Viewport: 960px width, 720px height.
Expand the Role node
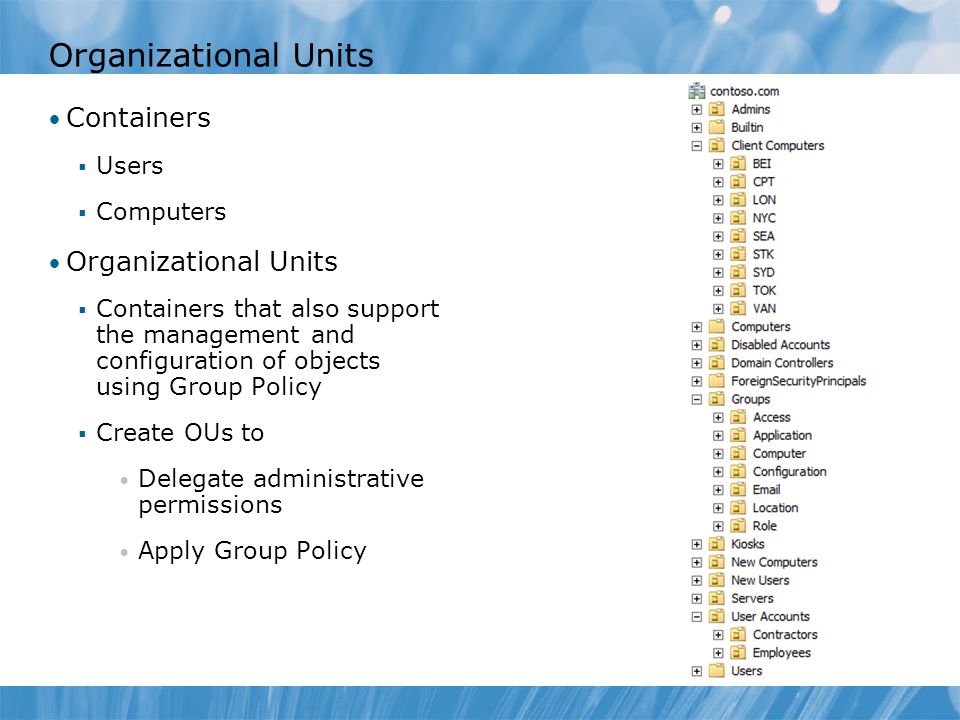(718, 526)
